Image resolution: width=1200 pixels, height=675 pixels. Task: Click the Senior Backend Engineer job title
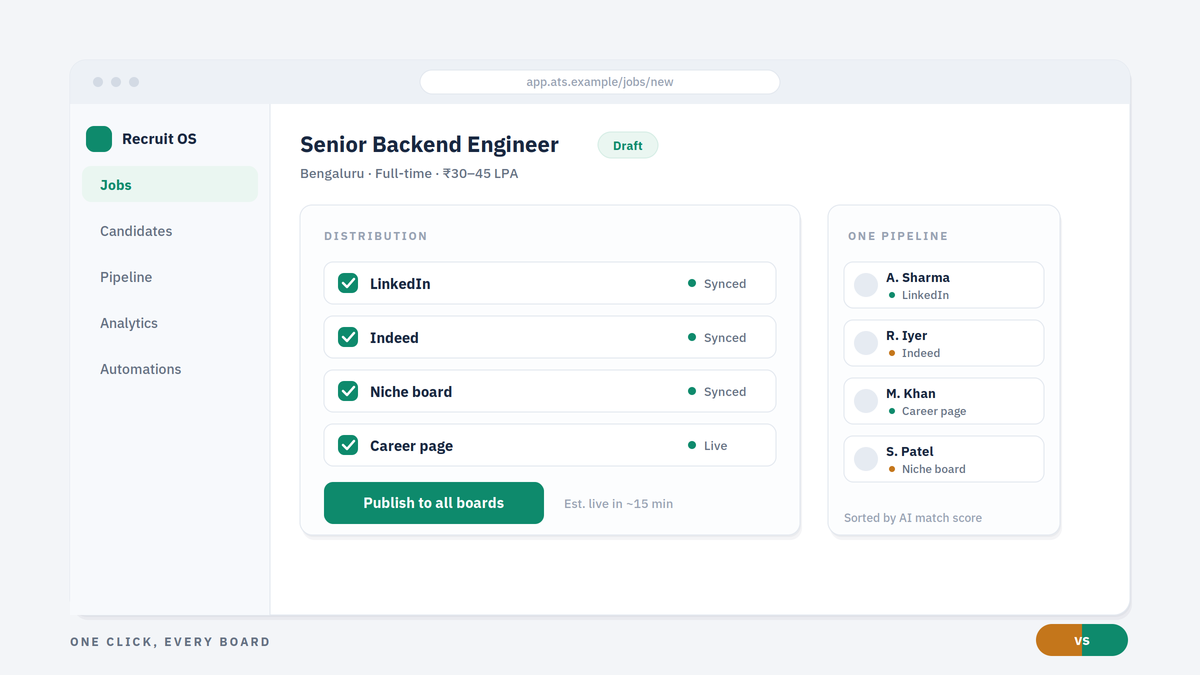click(429, 145)
